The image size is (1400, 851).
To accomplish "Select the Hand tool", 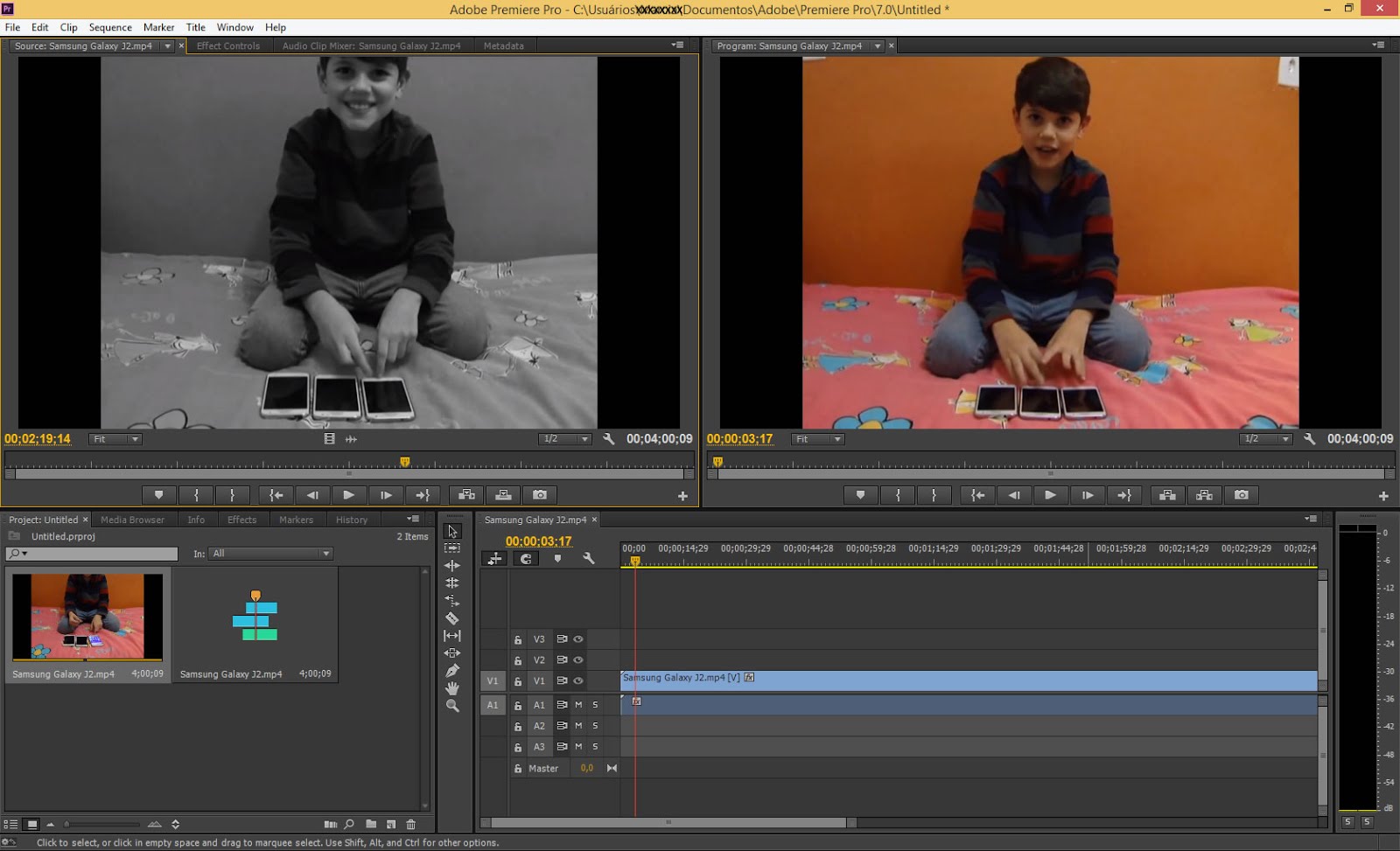I will (x=452, y=688).
